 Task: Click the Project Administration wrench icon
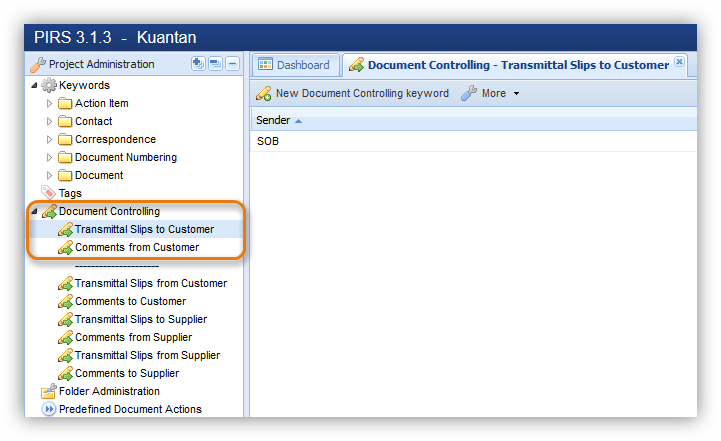pos(38,64)
